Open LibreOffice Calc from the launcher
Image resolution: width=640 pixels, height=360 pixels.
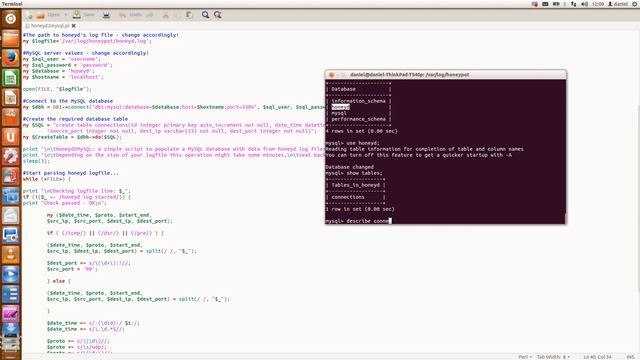tap(11, 78)
